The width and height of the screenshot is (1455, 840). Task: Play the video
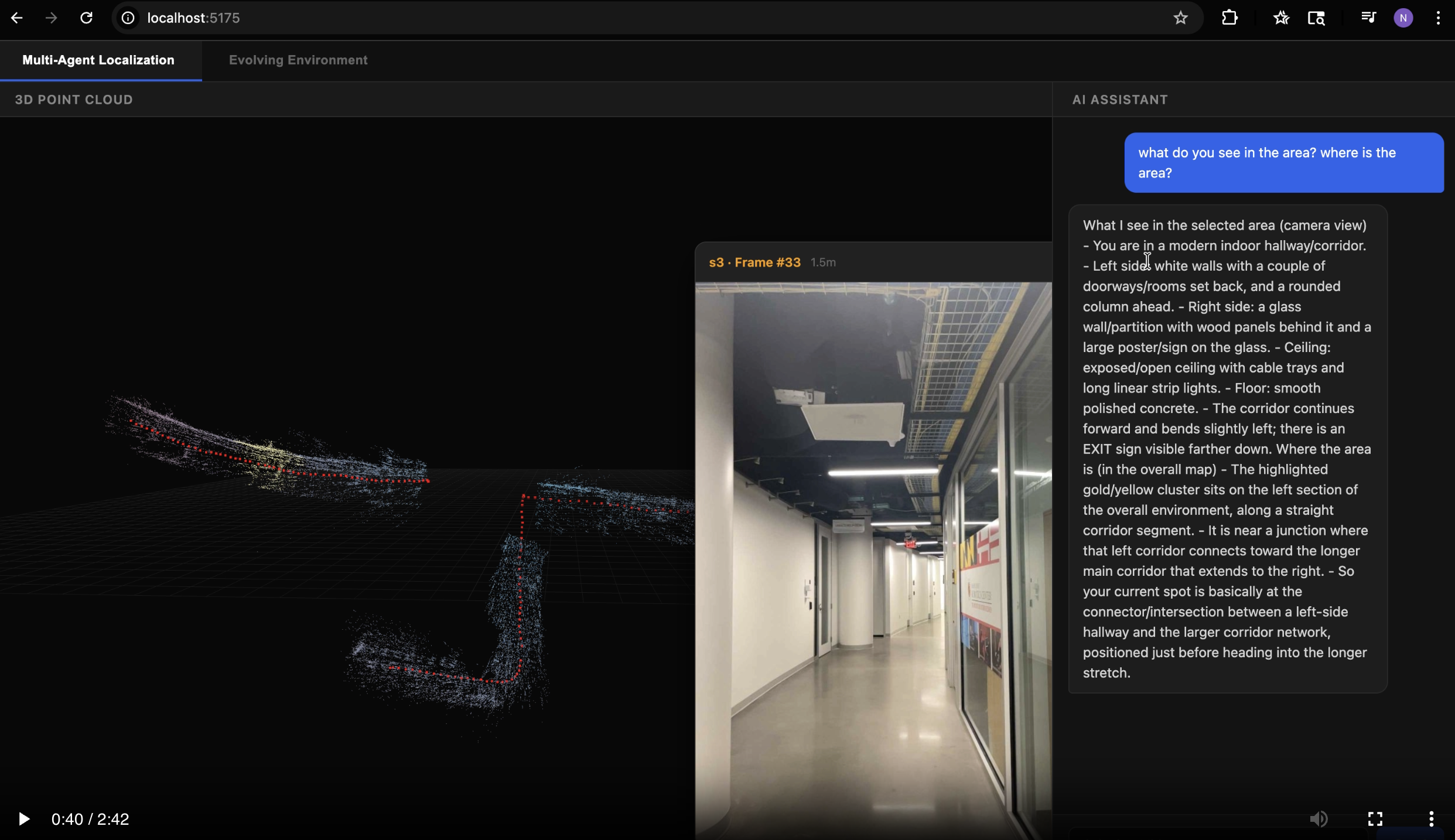click(23, 818)
